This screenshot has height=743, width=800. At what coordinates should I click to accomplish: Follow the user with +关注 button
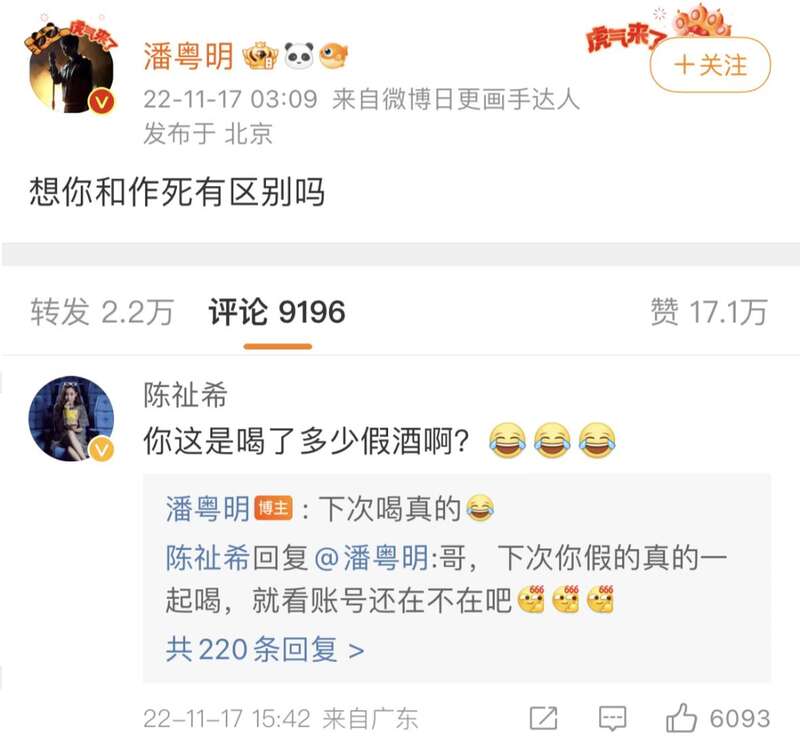(710, 65)
